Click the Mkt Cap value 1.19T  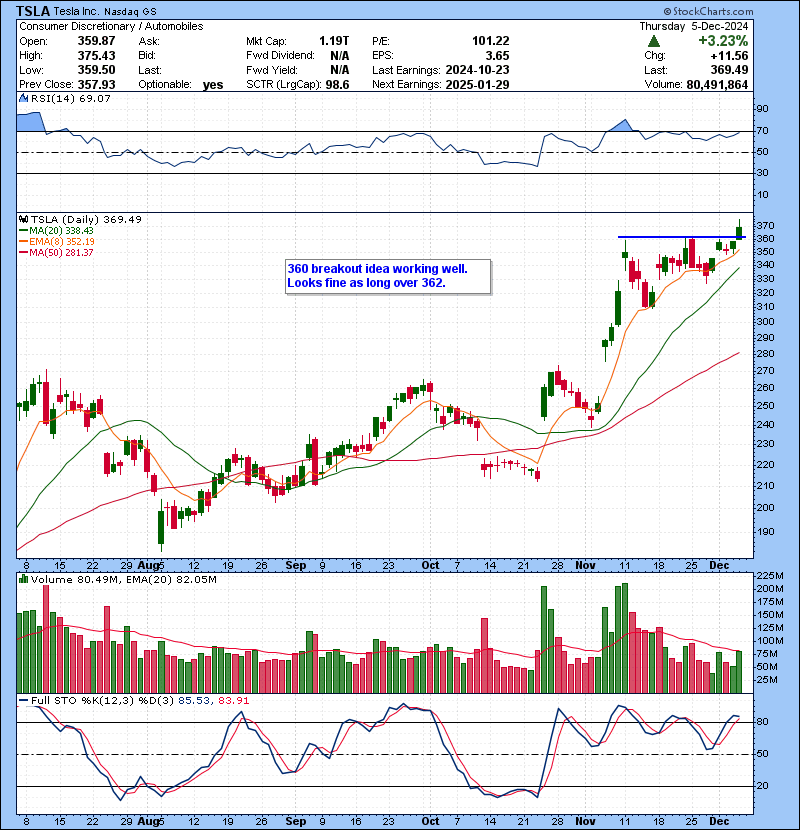pyautogui.click(x=334, y=41)
